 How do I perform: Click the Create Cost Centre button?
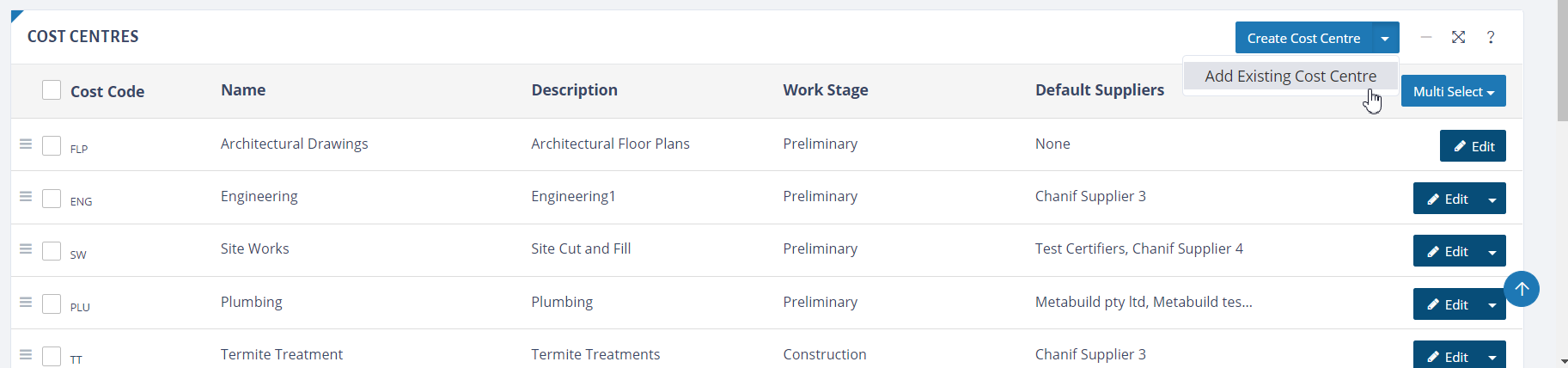[x=1303, y=38]
